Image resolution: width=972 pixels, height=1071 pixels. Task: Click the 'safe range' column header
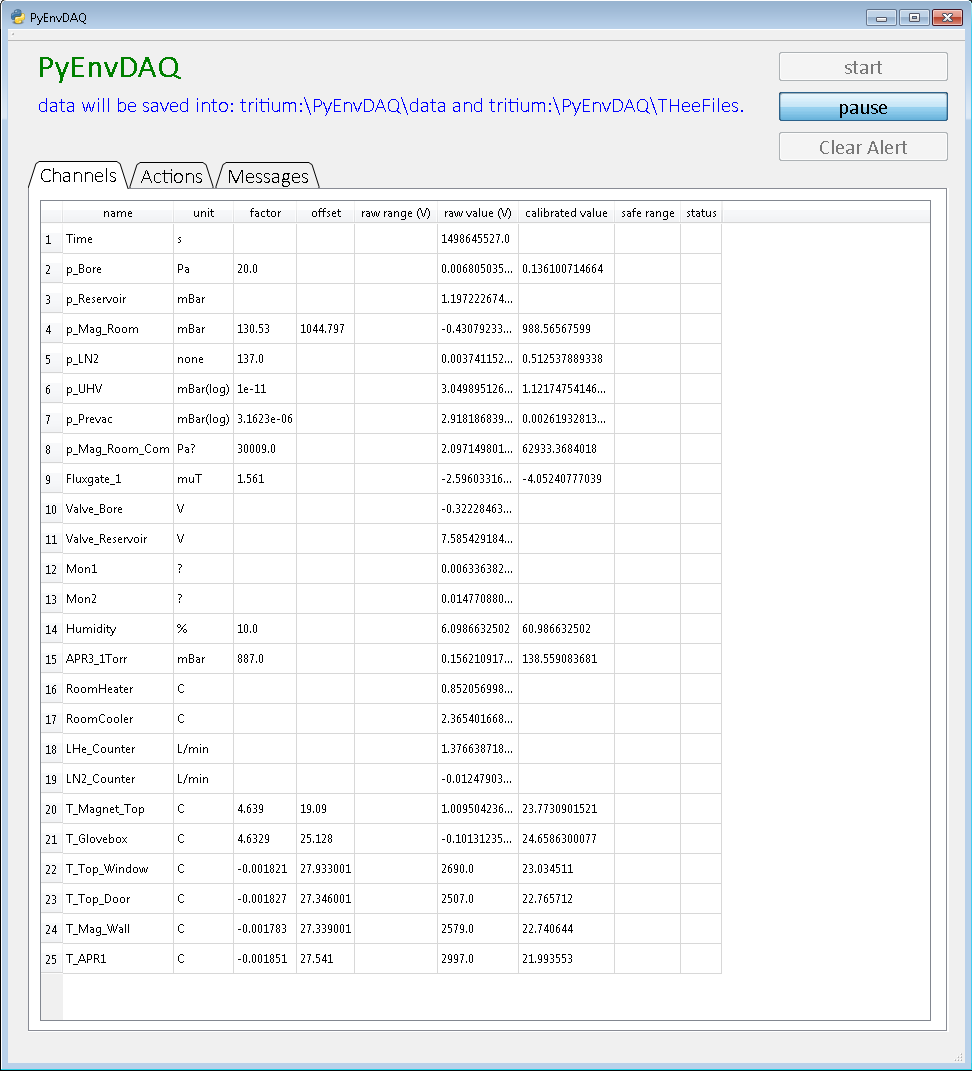(648, 212)
